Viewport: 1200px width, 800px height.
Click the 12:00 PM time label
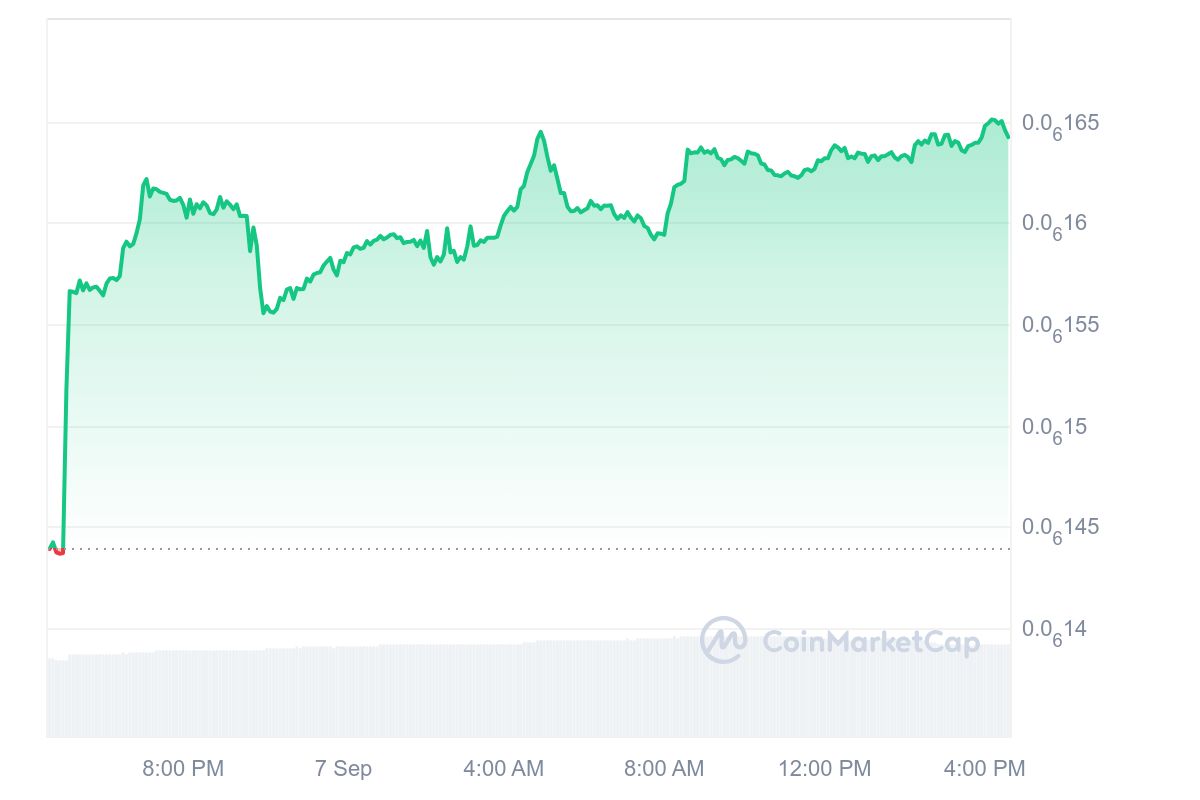[825, 769]
